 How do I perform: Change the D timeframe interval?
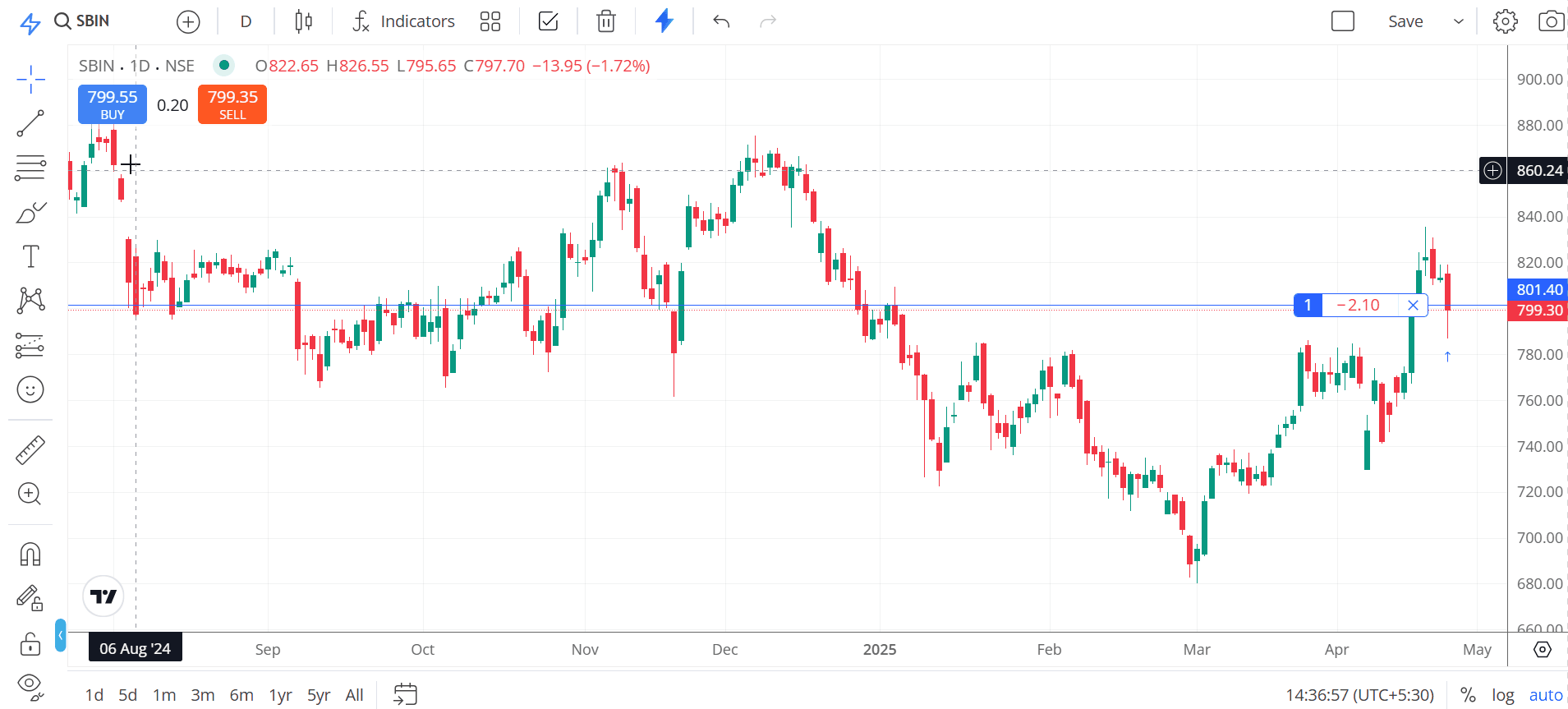(246, 21)
